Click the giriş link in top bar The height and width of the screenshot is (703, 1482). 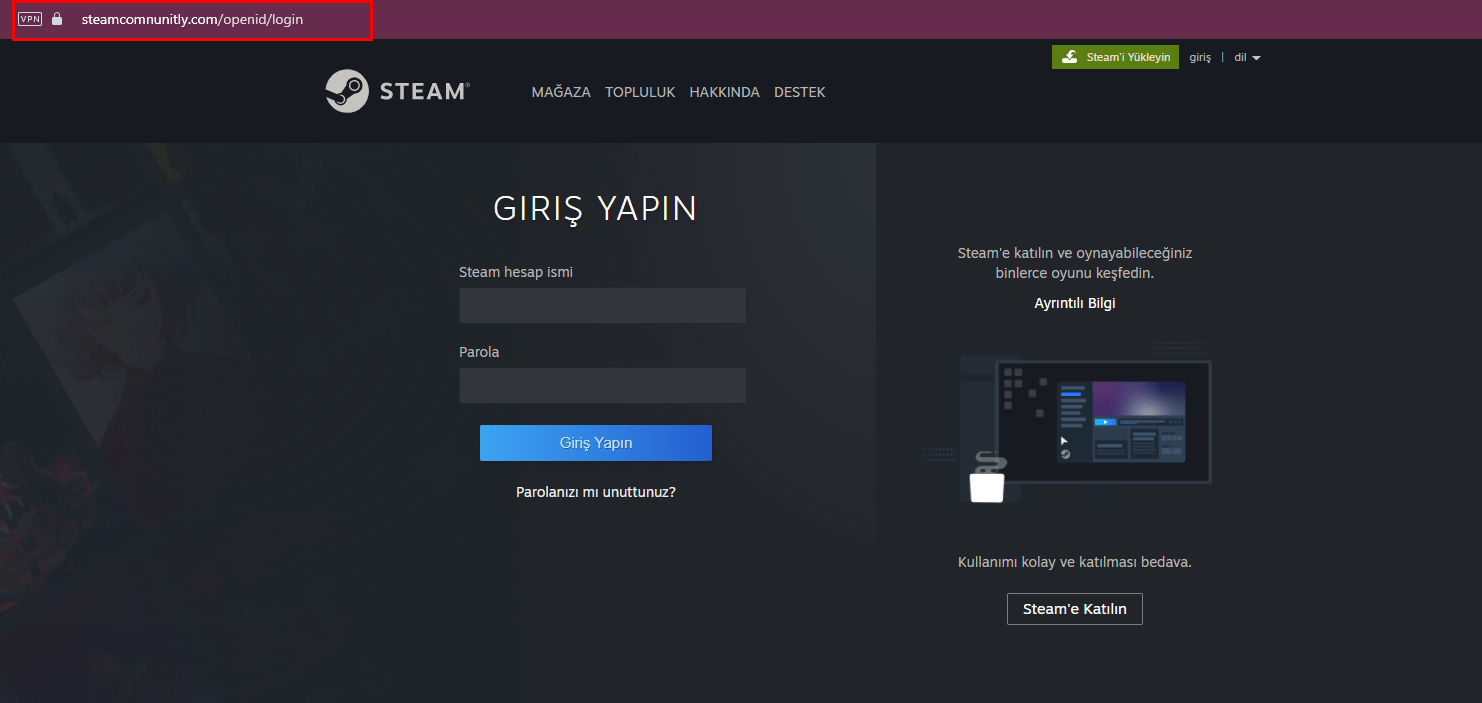click(x=1200, y=58)
